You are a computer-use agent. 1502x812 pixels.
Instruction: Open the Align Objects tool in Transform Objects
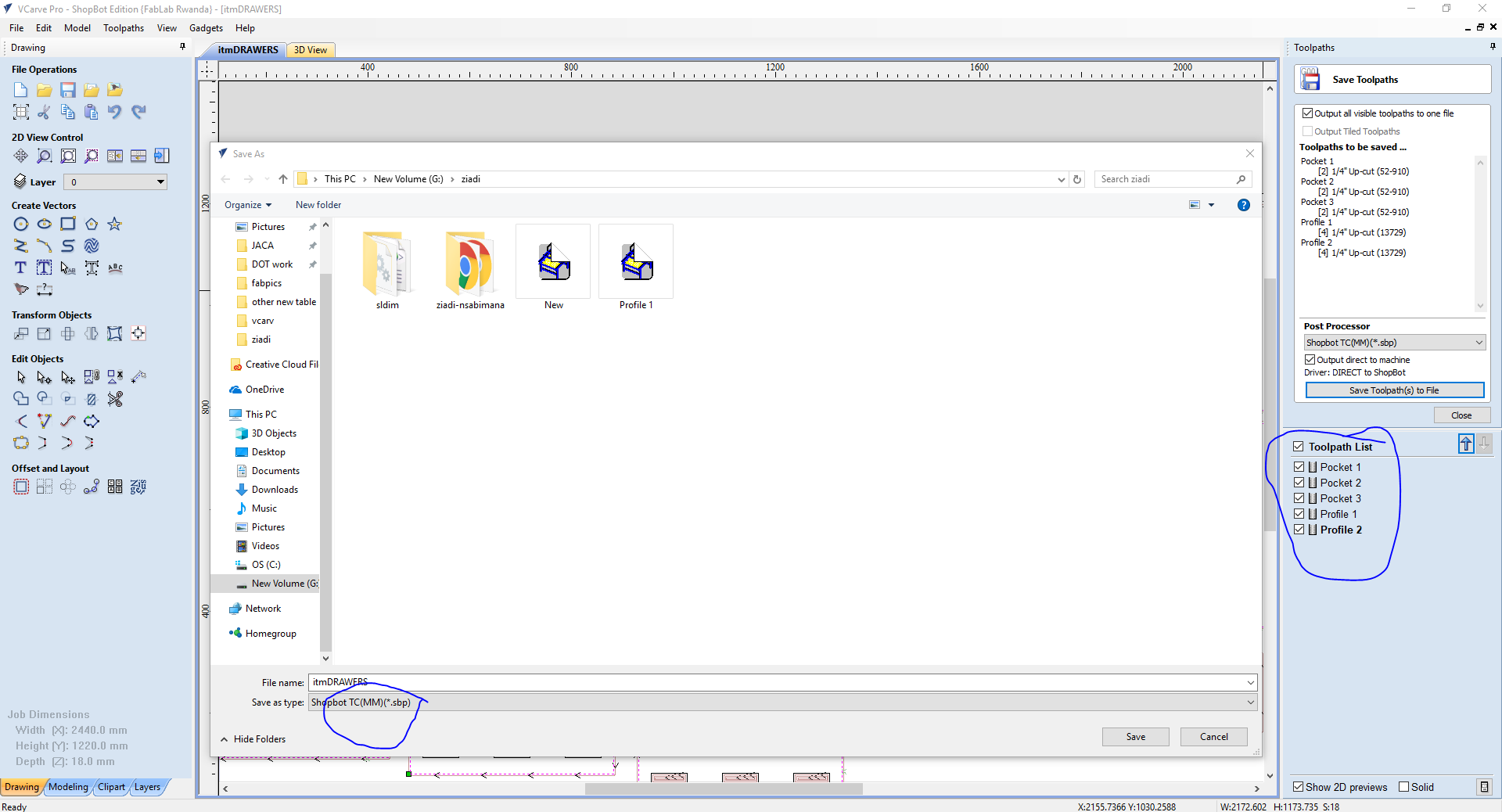(138, 334)
